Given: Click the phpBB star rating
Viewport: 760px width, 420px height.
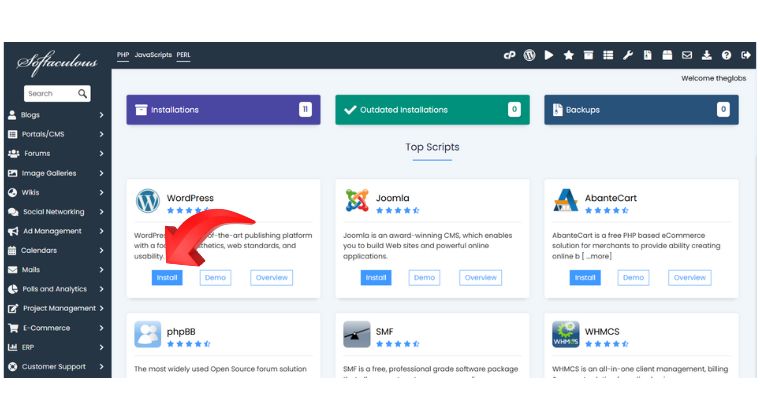Looking at the screenshot, I should click(x=189, y=344).
